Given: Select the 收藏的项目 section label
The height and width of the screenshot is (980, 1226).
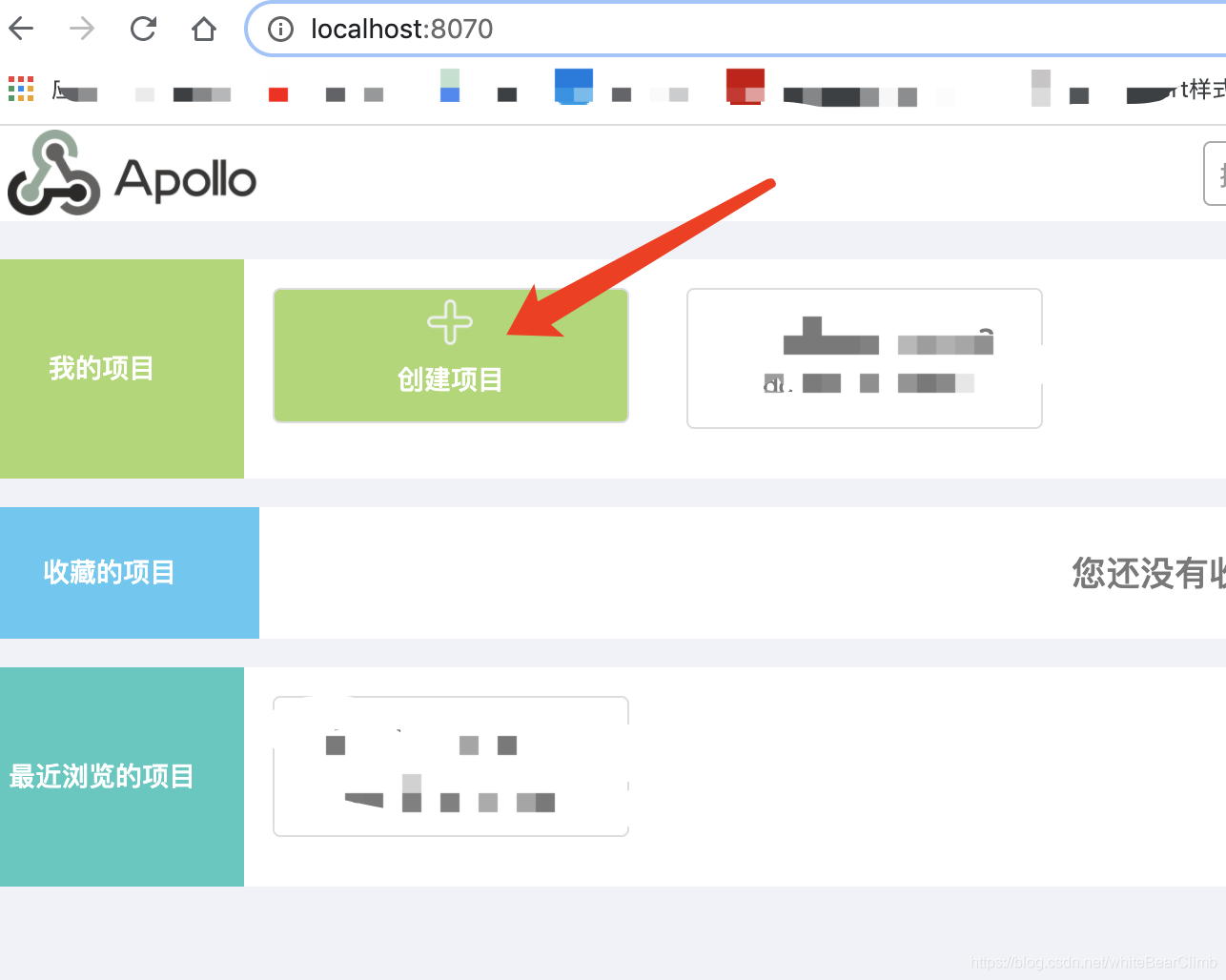Looking at the screenshot, I should (x=110, y=572).
